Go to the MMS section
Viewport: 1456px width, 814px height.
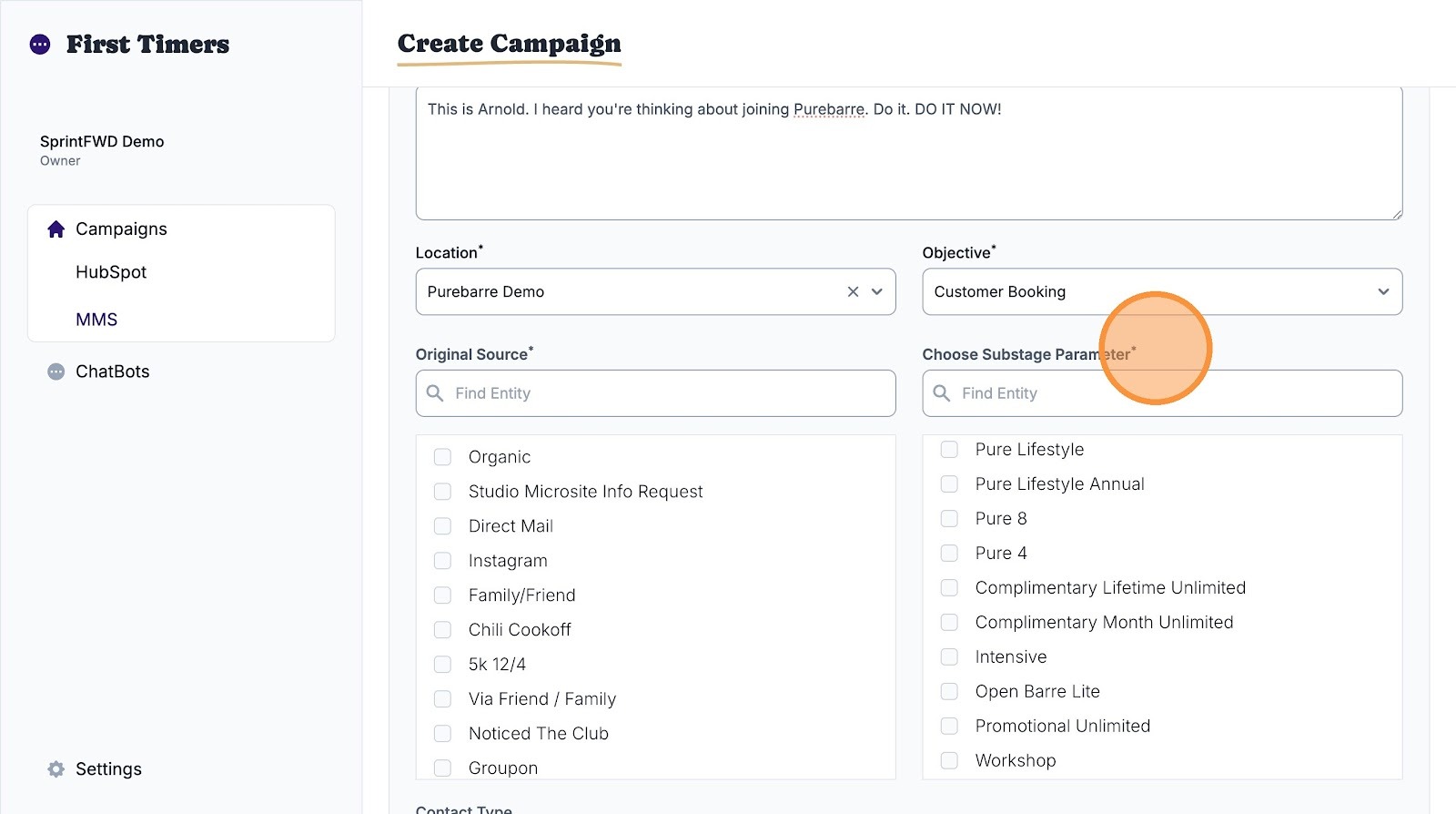[96, 320]
